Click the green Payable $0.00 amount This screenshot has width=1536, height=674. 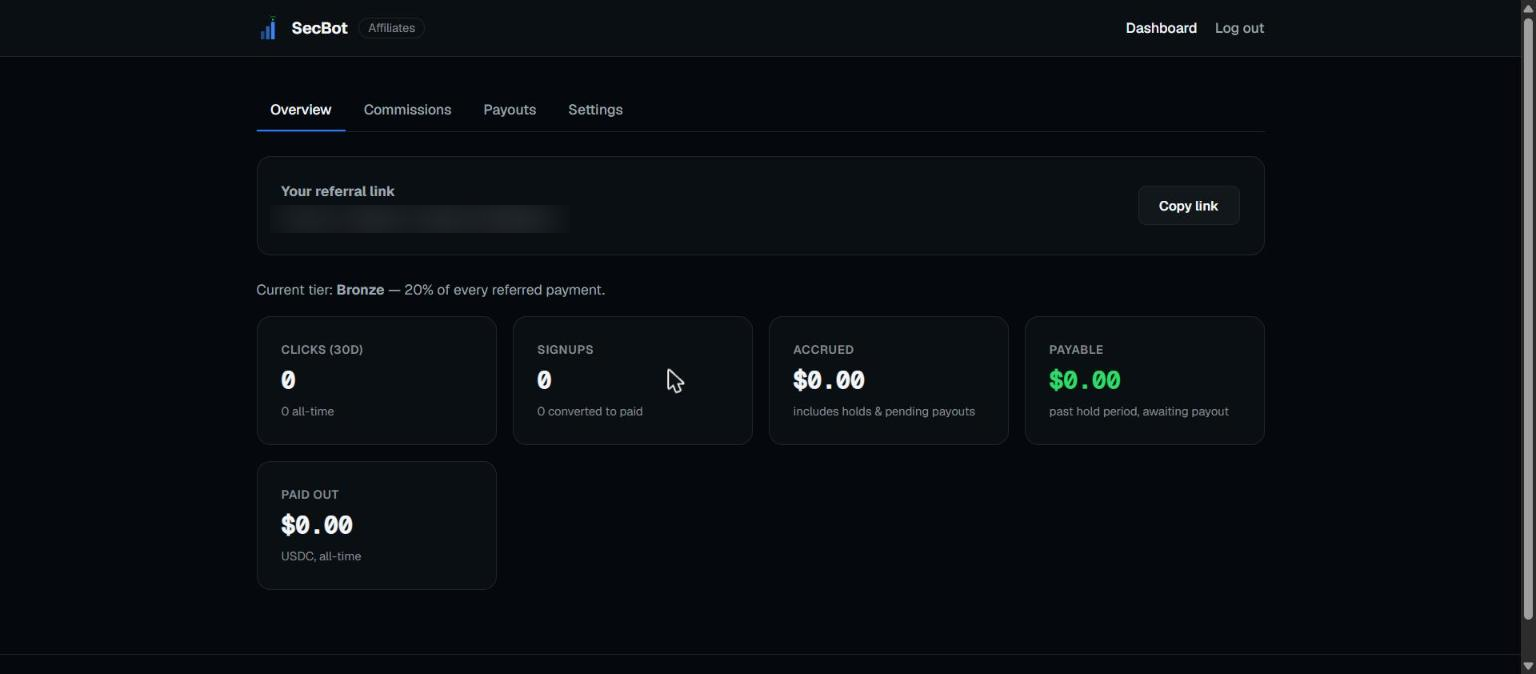[1085, 380]
